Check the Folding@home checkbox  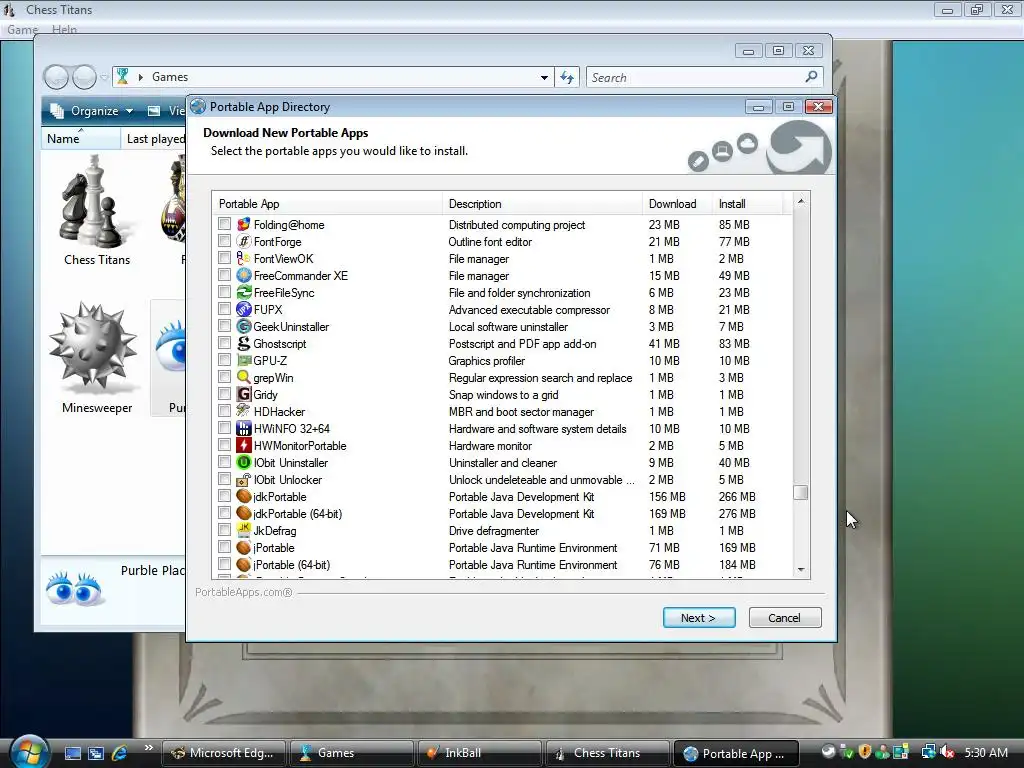pyautogui.click(x=225, y=224)
